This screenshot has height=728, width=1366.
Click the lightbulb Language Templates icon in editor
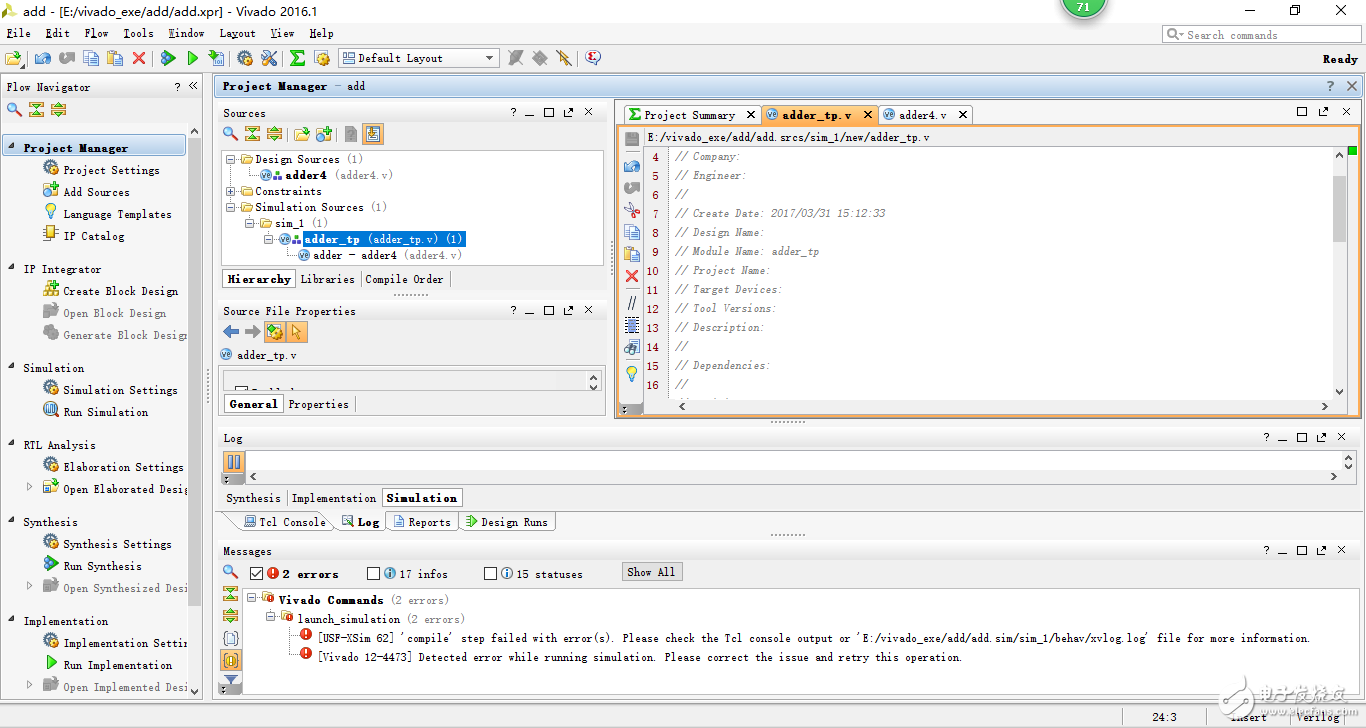pos(631,373)
